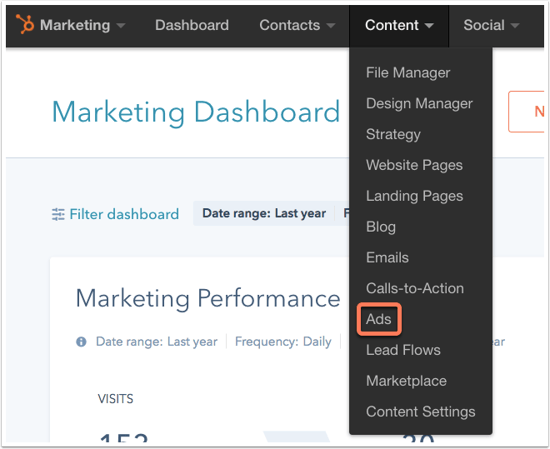
Task: Click the Date range: Last year filter chip
Action: pyautogui.click(x=264, y=213)
